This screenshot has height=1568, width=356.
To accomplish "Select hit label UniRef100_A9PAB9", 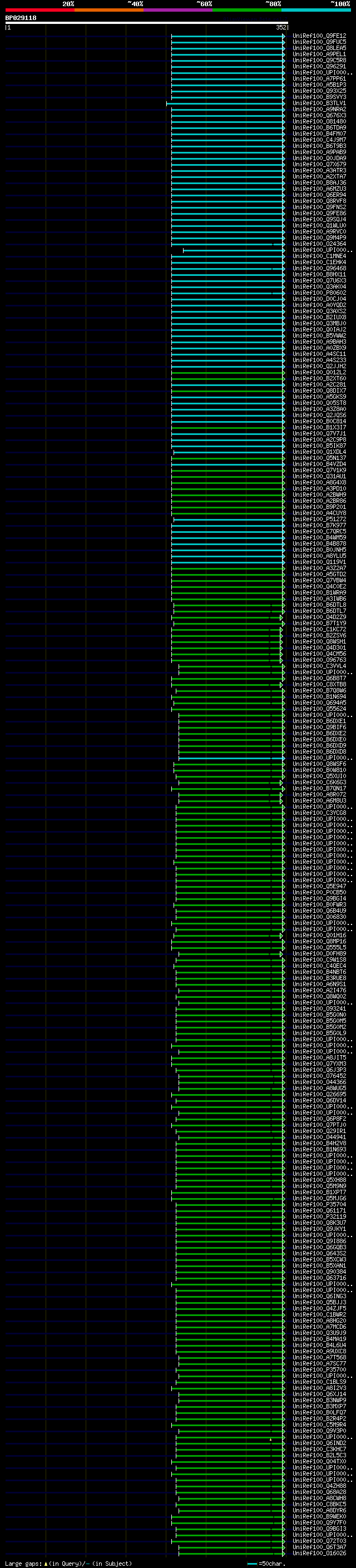I will (319, 152).
